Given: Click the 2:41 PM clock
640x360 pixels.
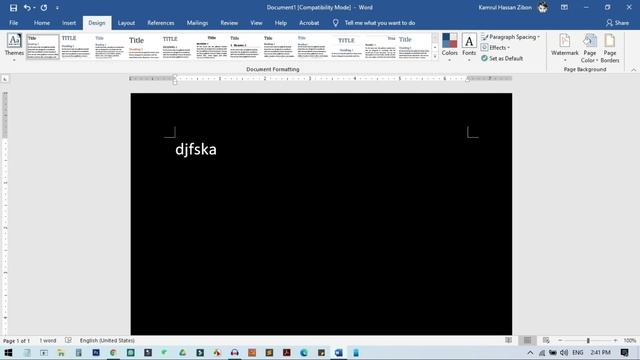Looking at the screenshot, I should click(x=600, y=353).
